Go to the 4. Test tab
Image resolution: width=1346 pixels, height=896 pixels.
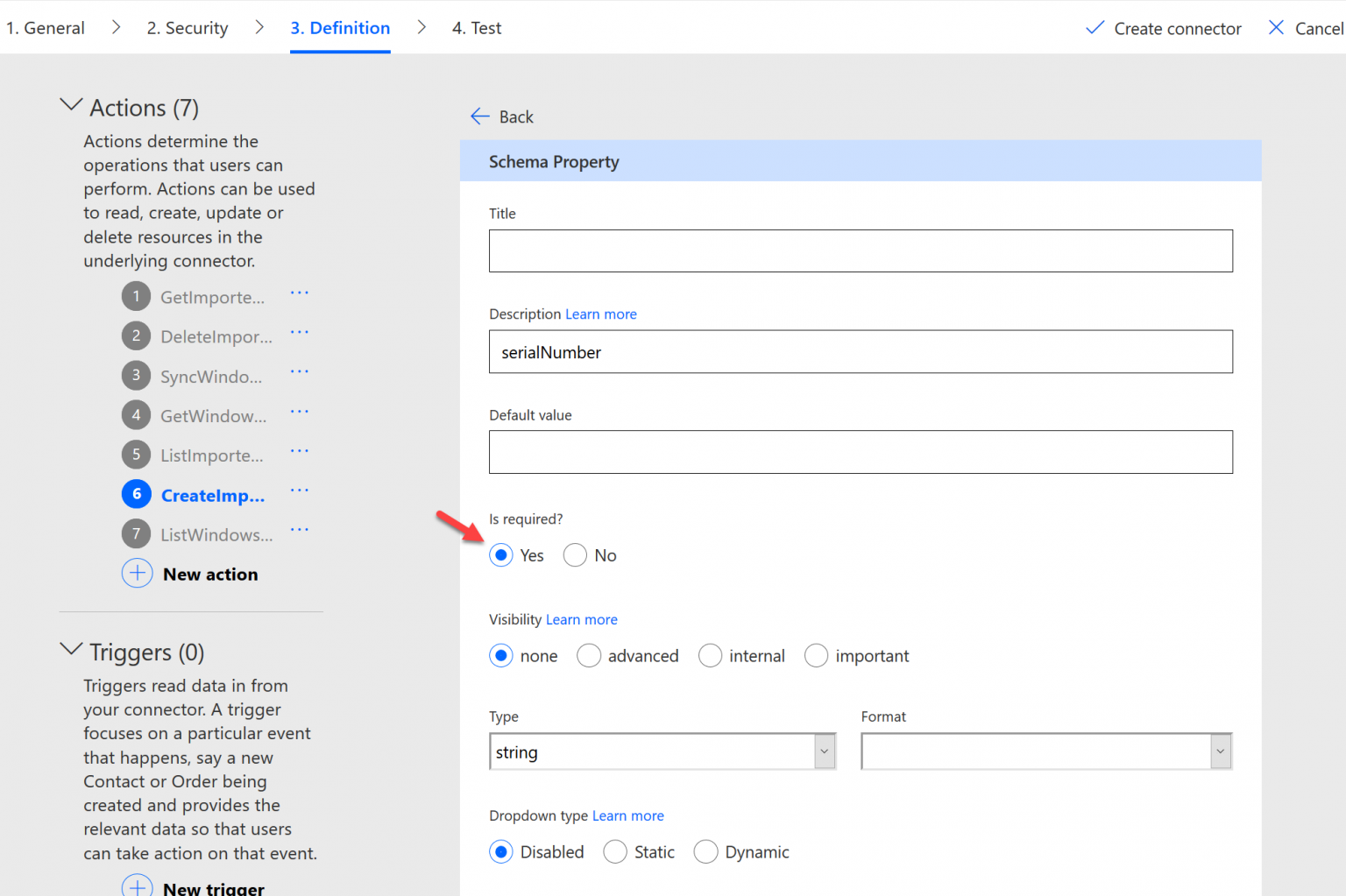[x=476, y=27]
